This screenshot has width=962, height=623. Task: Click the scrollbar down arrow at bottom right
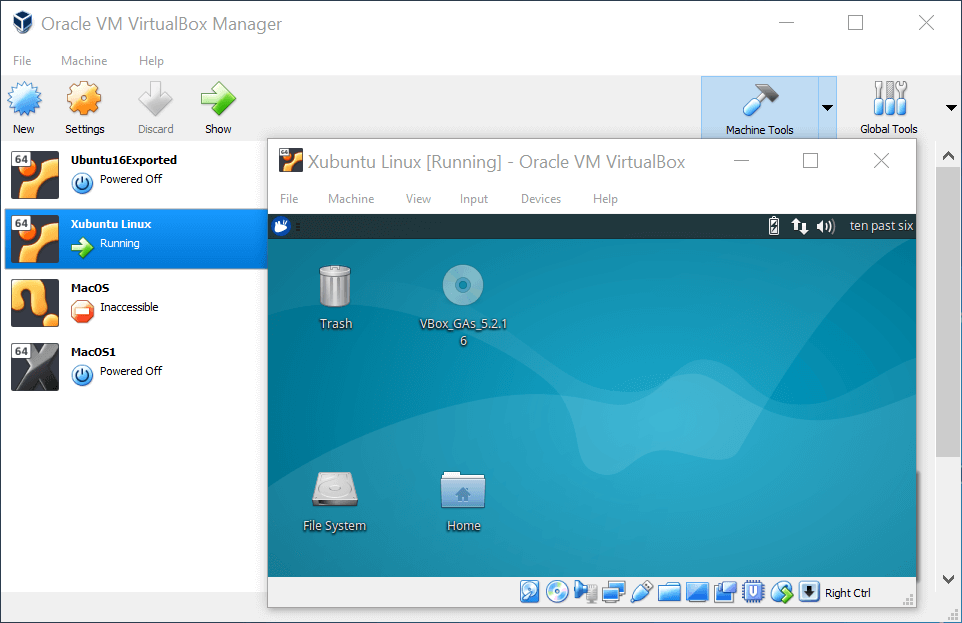pos(949,579)
